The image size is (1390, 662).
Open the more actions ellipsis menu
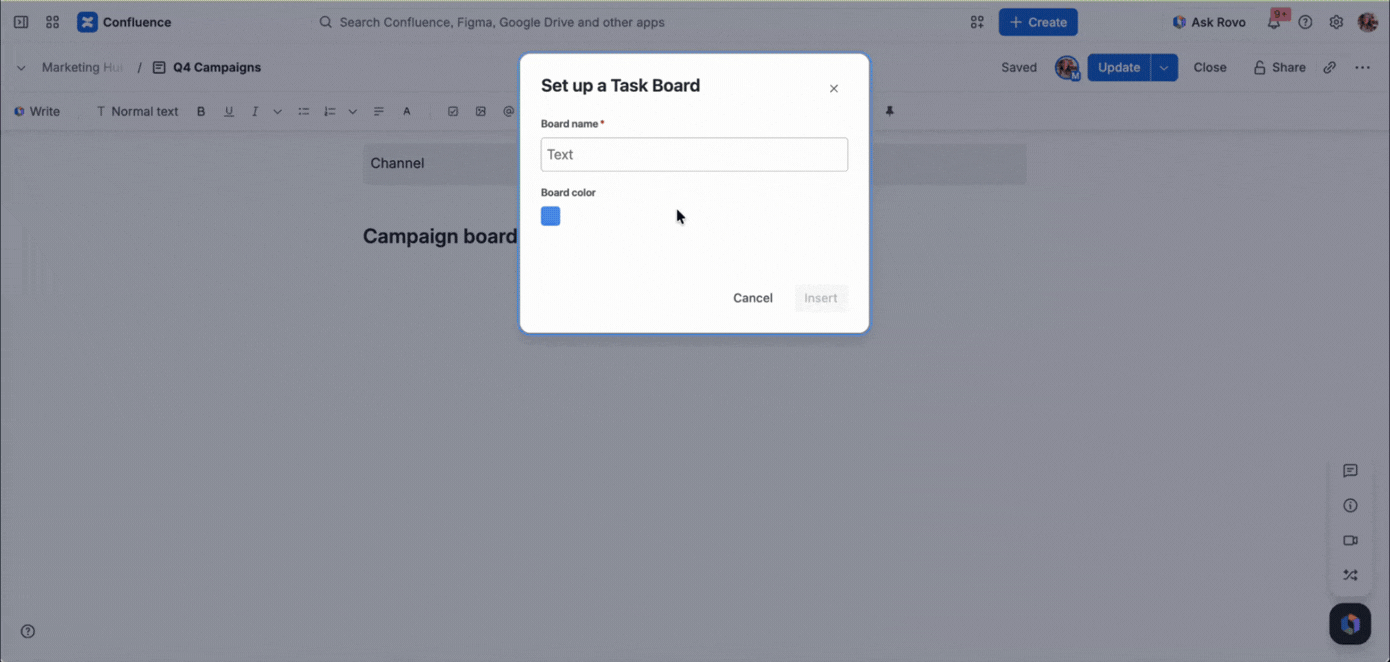point(1362,67)
